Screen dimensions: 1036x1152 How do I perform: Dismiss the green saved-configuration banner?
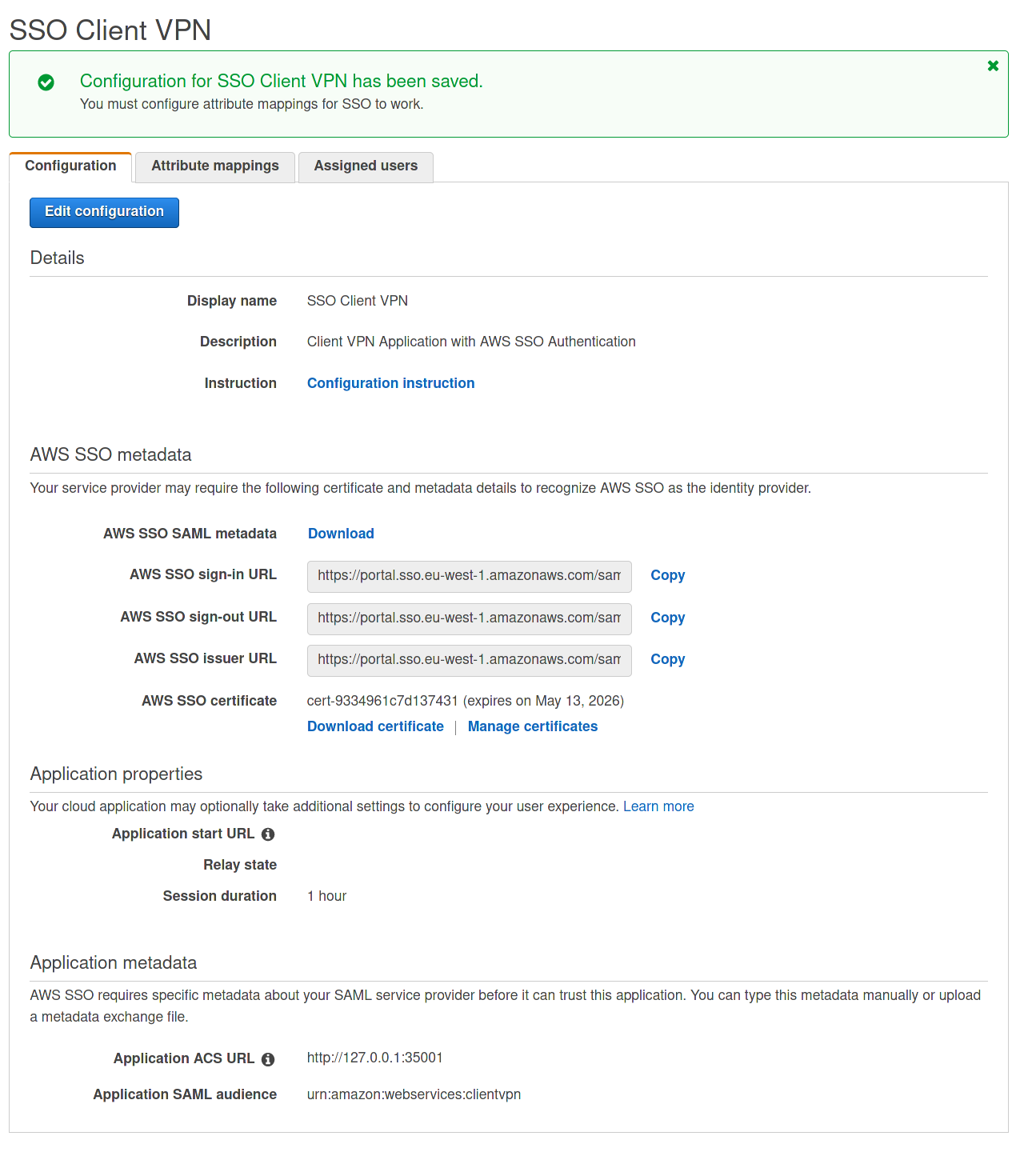click(x=993, y=66)
